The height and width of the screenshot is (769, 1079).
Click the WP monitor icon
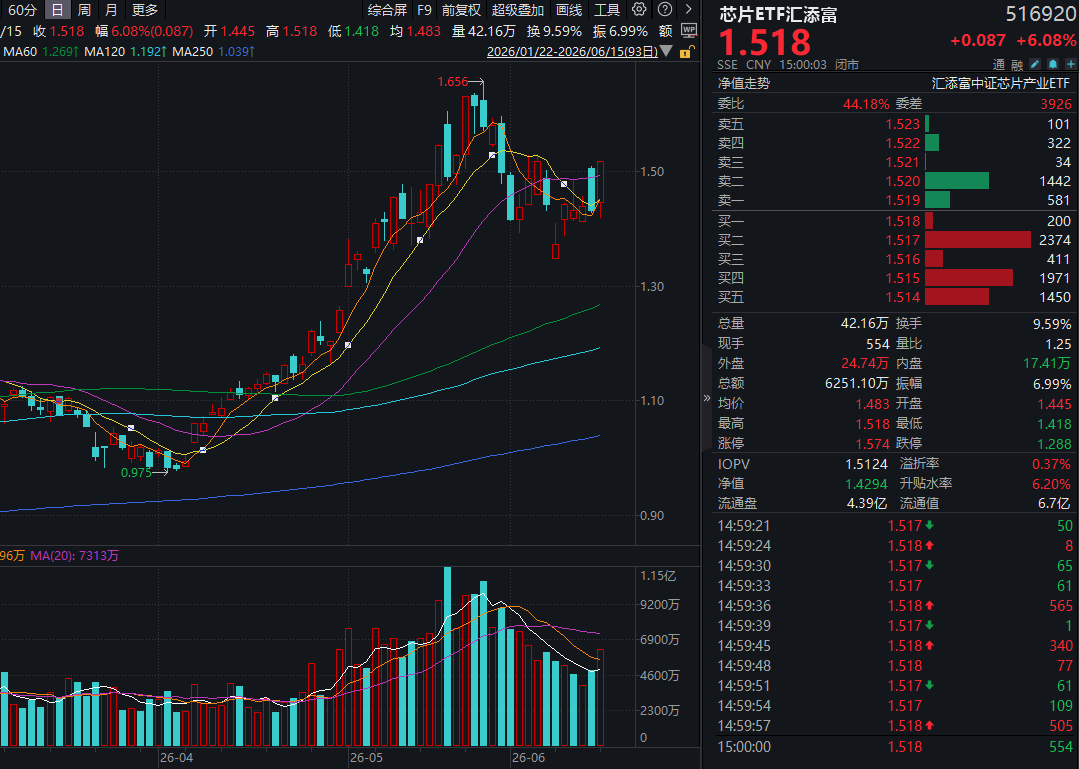(x=688, y=31)
